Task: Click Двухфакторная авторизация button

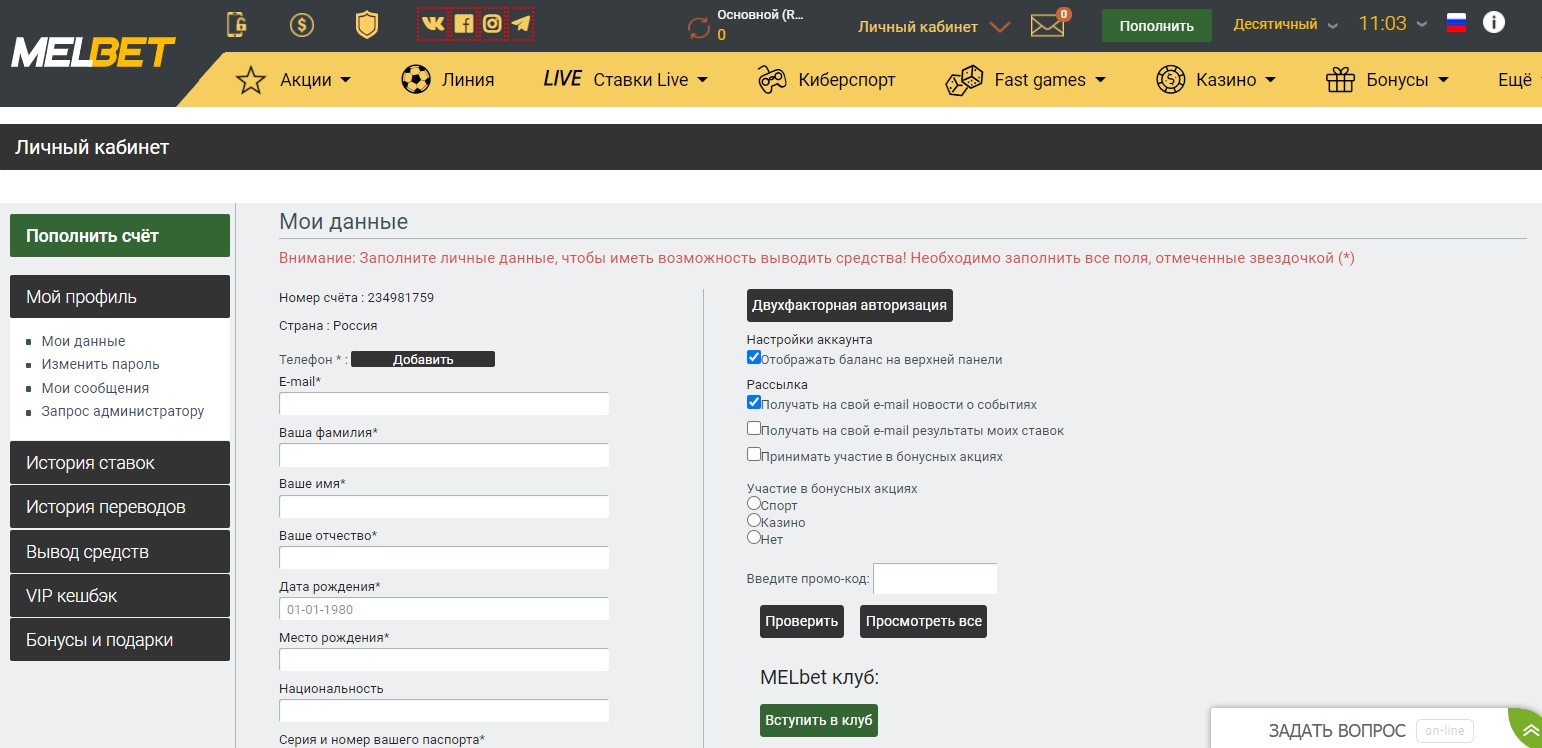Action: 850,305
